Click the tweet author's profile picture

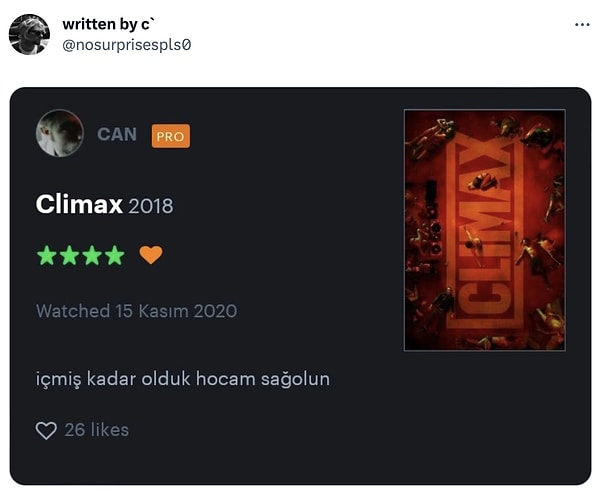29,34
